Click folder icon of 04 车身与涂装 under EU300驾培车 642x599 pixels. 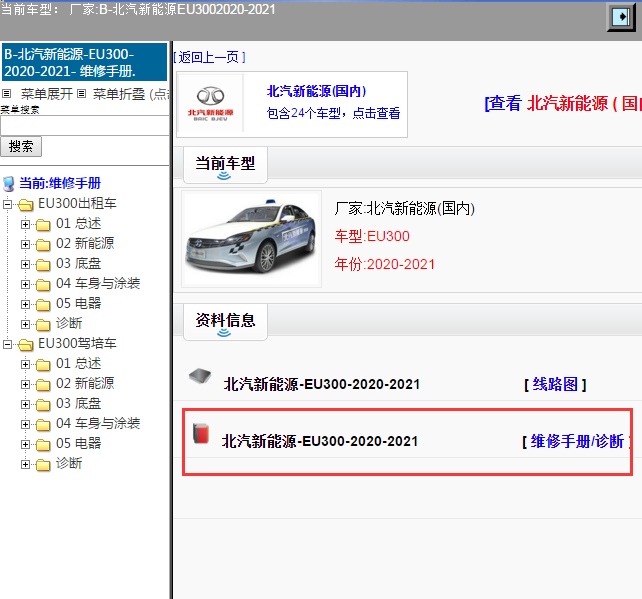43,424
